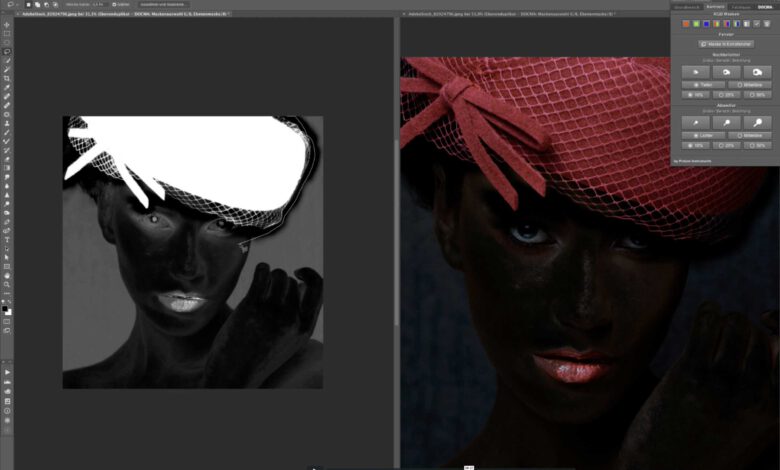Click the Maske in Kanalfenster button
This screenshot has width=780, height=470.
tap(725, 44)
